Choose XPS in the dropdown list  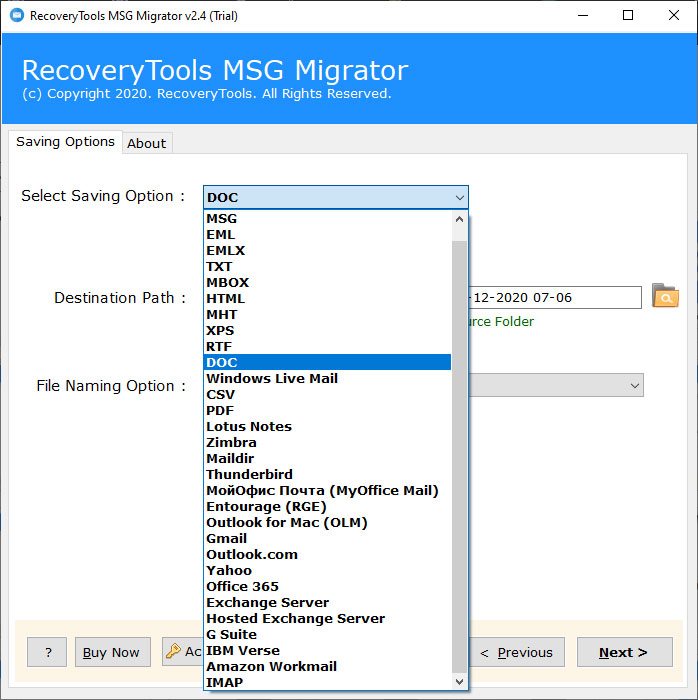pos(327,330)
